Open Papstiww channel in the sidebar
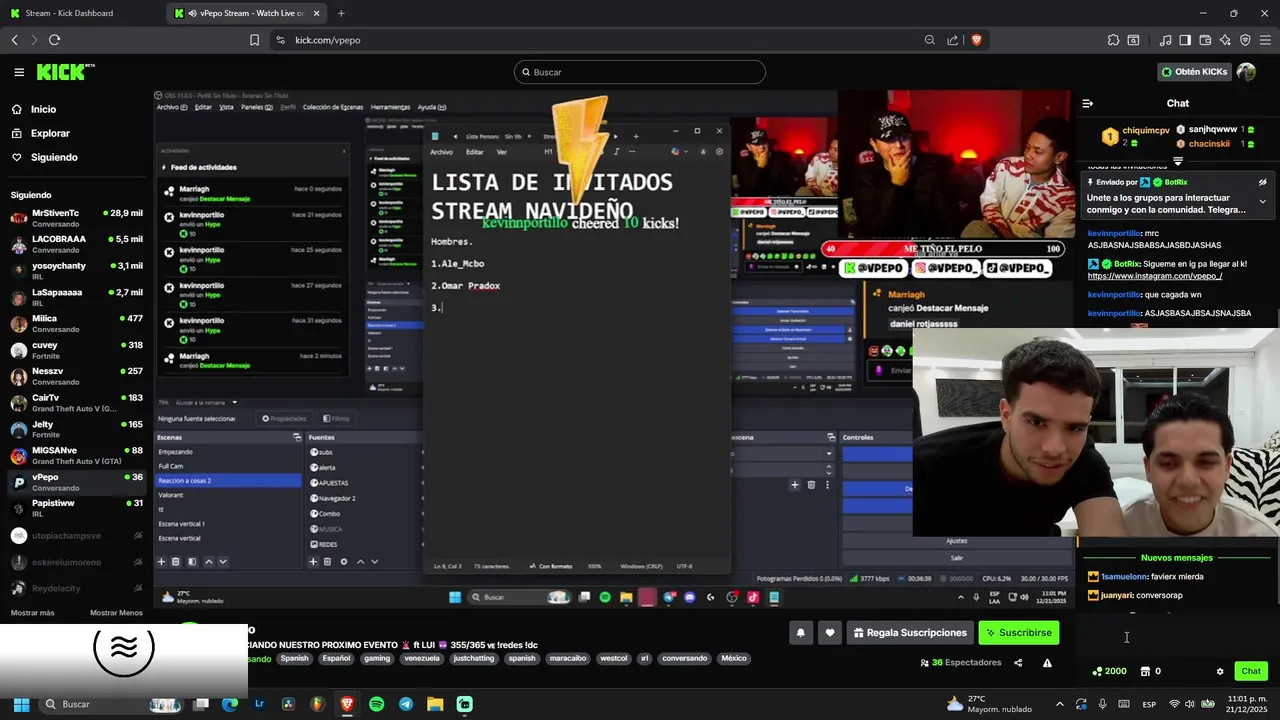The width and height of the screenshot is (1280, 720). (77, 508)
